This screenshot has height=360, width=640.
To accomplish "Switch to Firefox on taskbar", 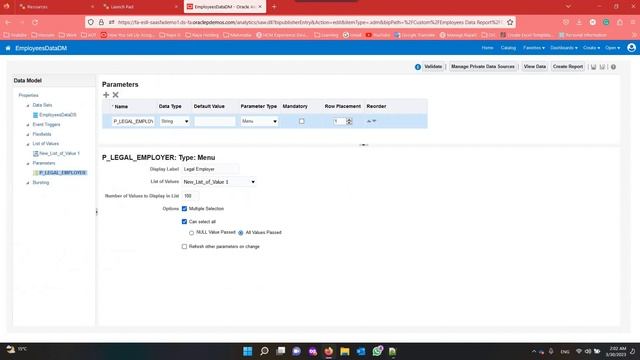I will [x=329, y=351].
